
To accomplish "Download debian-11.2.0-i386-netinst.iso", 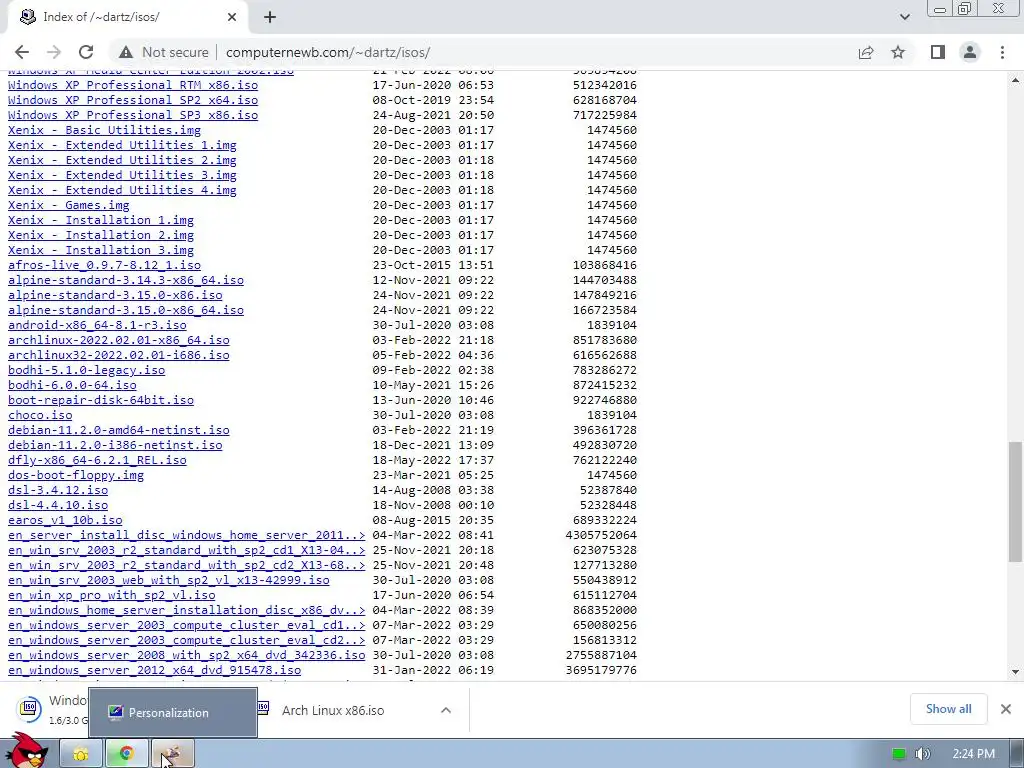I will (x=115, y=445).
